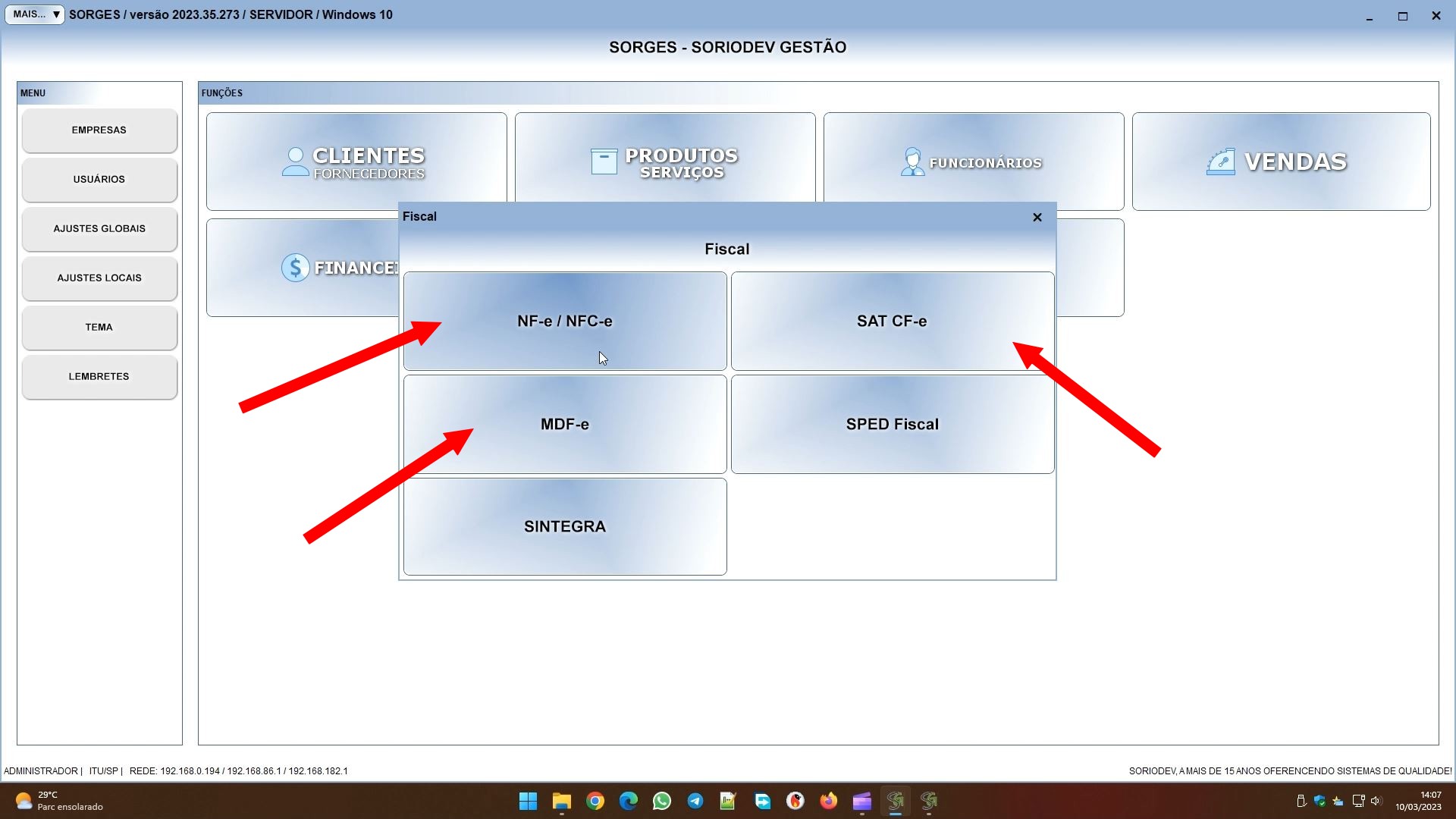The image size is (1456, 819).
Task: Open the weather widget on the taskbar
Action: coord(59,801)
